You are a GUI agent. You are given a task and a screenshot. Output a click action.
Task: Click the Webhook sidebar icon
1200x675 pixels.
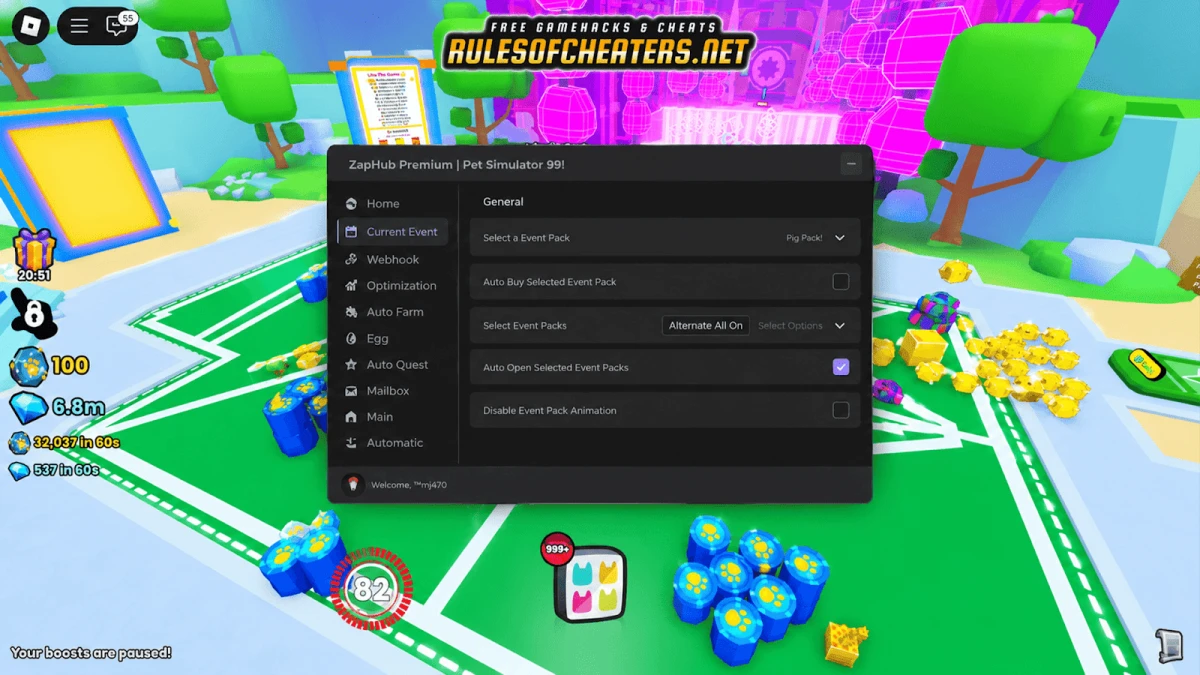(x=351, y=259)
